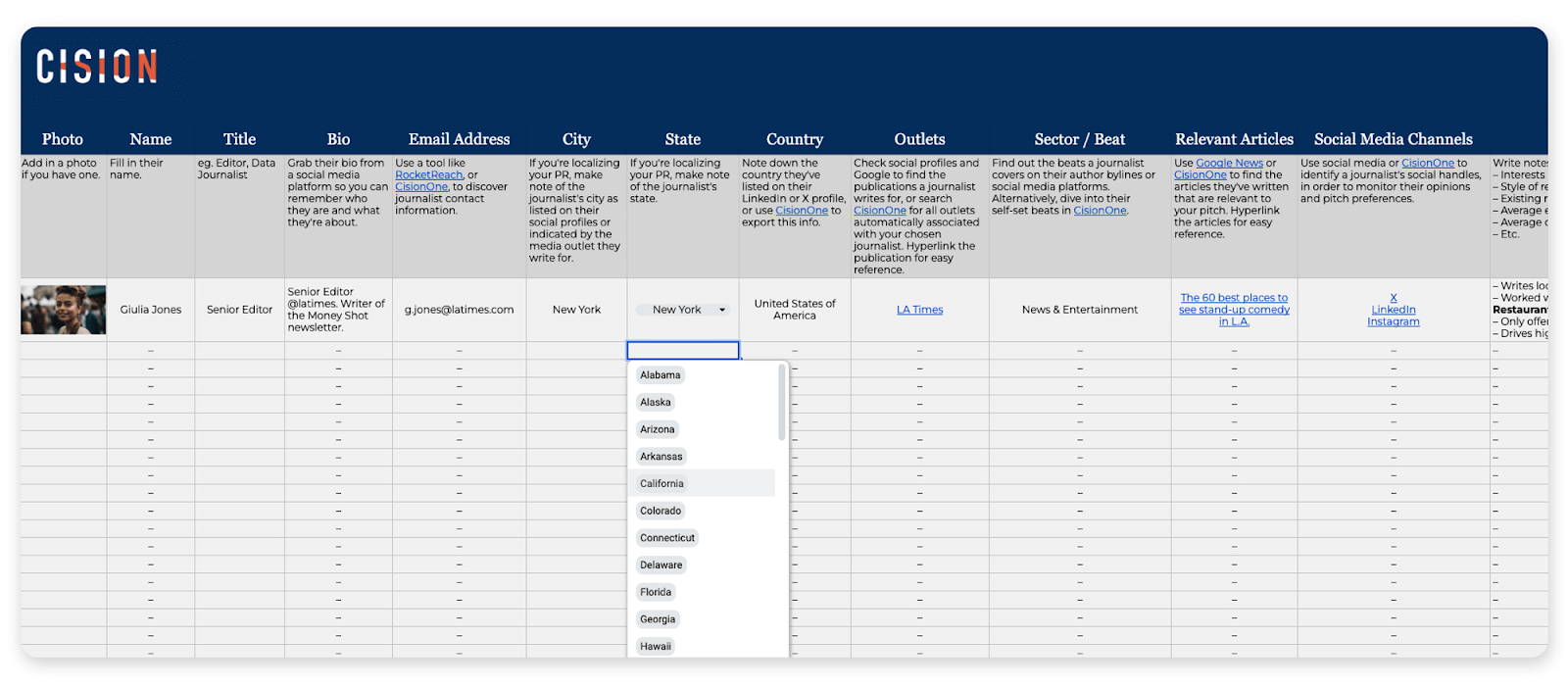Click the Relevant Articles column header
Image resolution: width=1568 pixels, height=687 pixels.
pyautogui.click(x=1234, y=139)
